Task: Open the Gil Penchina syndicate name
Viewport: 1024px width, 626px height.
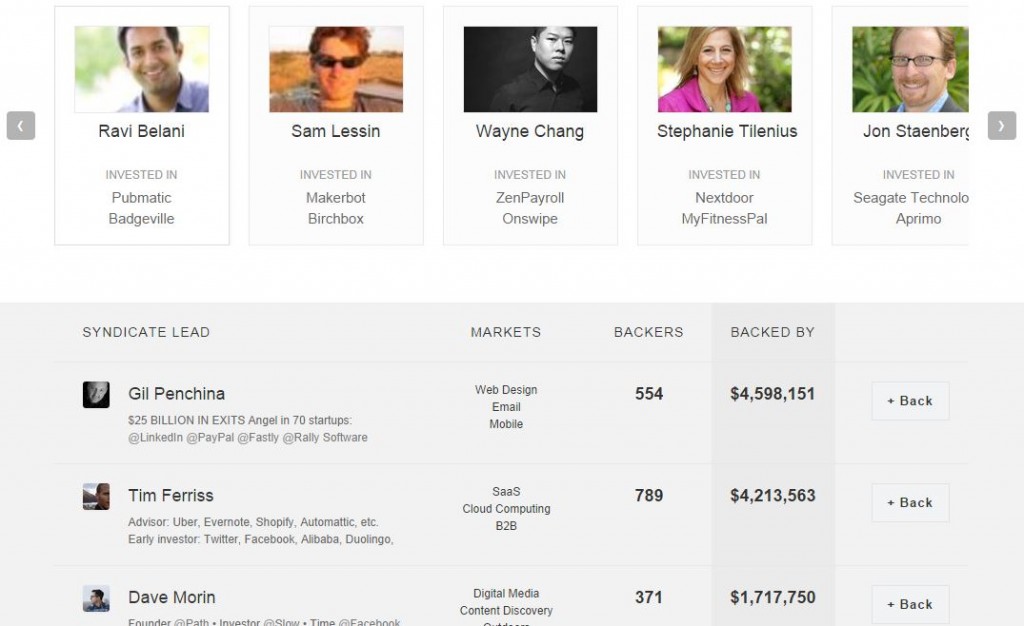Action: click(x=176, y=394)
